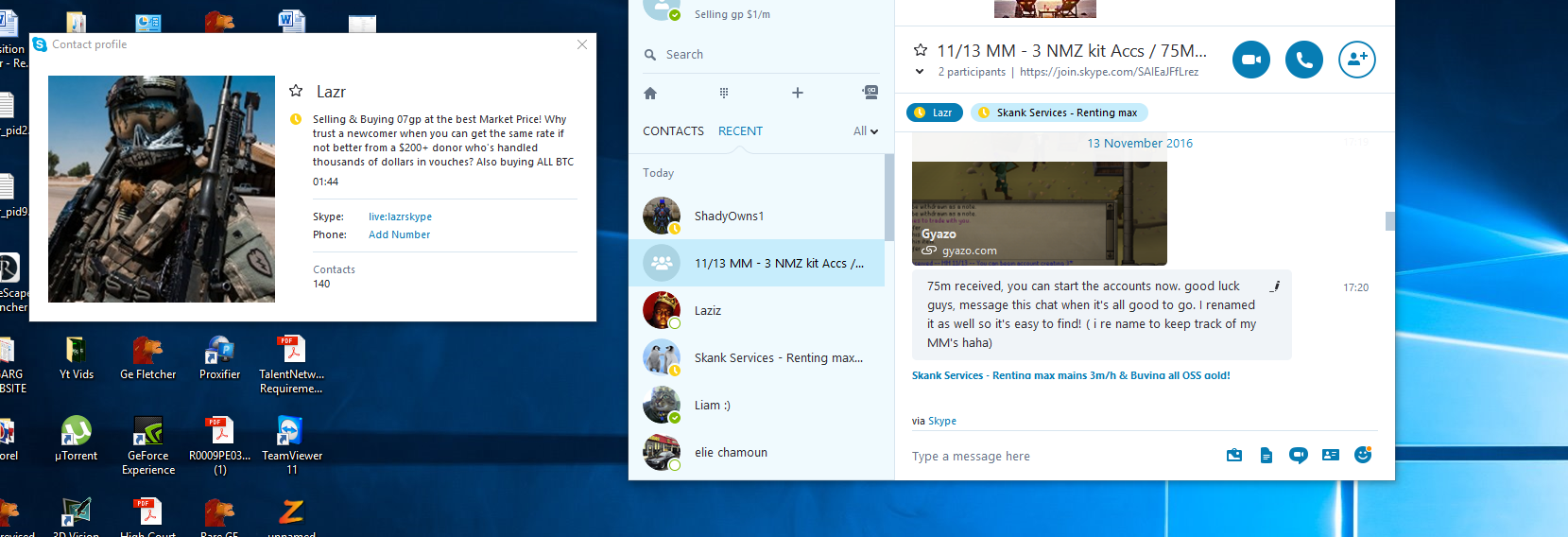1568x537 pixels.
Task: Open the Gyazo image preview in chat
Action: (1039, 199)
